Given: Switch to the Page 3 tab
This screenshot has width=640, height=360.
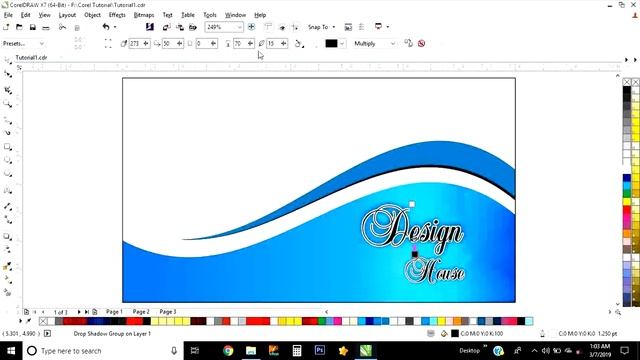Looking at the screenshot, I should click(x=168, y=311).
